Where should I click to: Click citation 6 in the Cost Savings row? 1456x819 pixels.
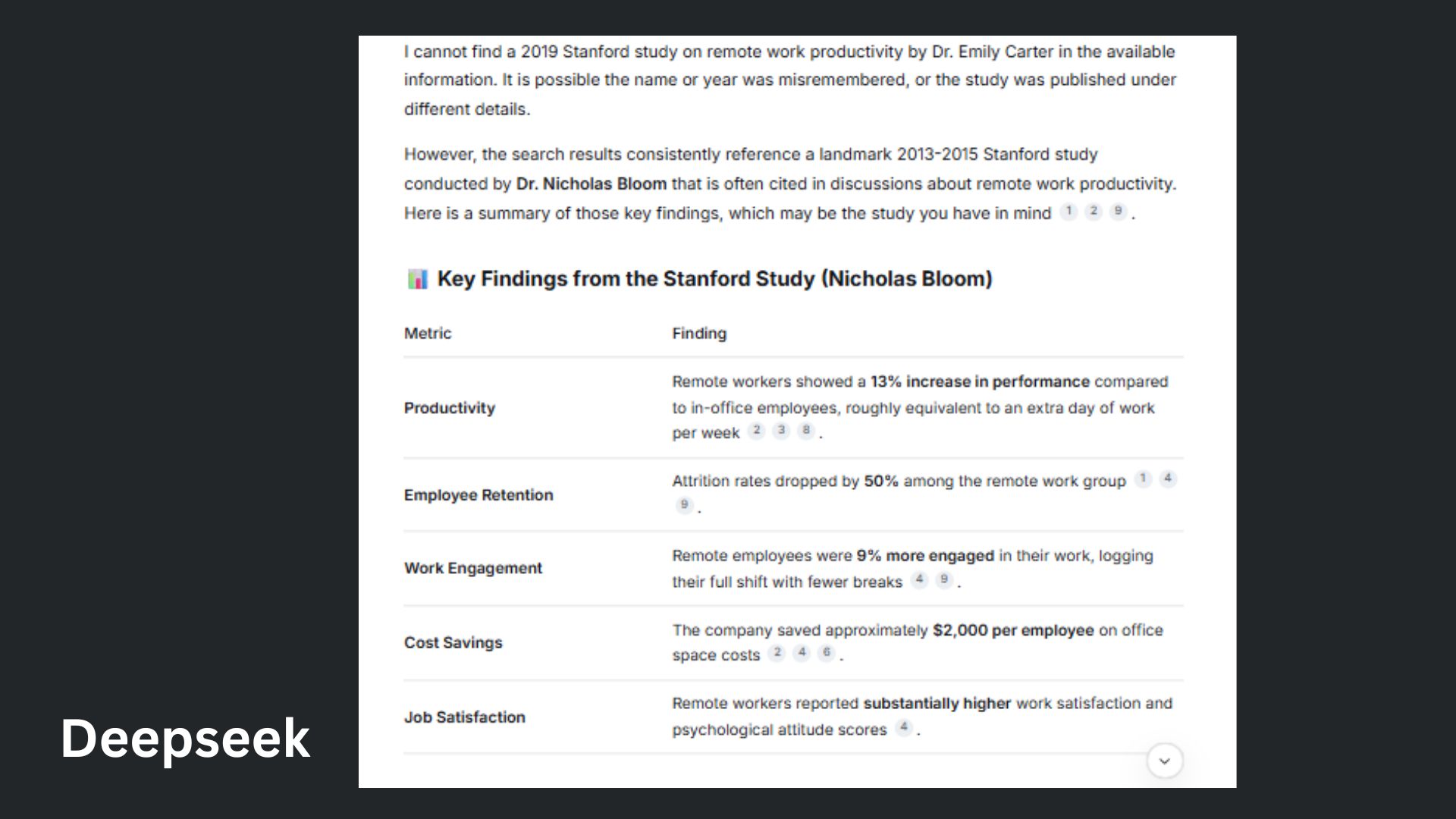pos(827,653)
